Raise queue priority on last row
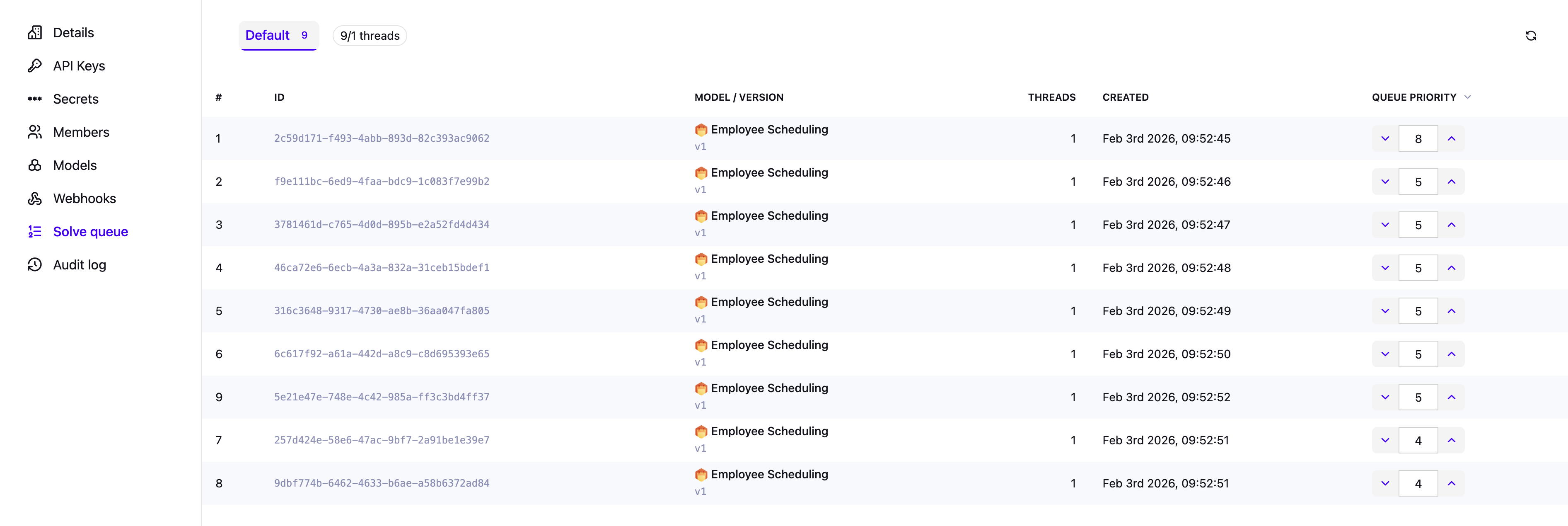Image resolution: width=1568 pixels, height=526 pixels. click(1452, 483)
